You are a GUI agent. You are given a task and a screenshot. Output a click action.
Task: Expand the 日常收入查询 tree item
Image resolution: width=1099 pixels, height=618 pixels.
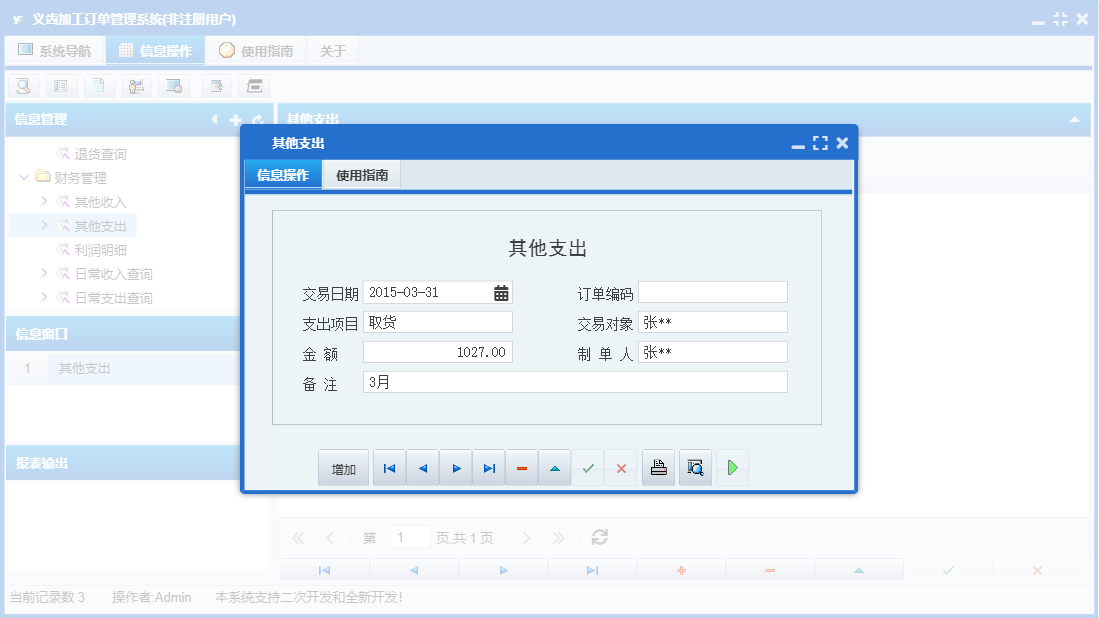[x=43, y=273]
